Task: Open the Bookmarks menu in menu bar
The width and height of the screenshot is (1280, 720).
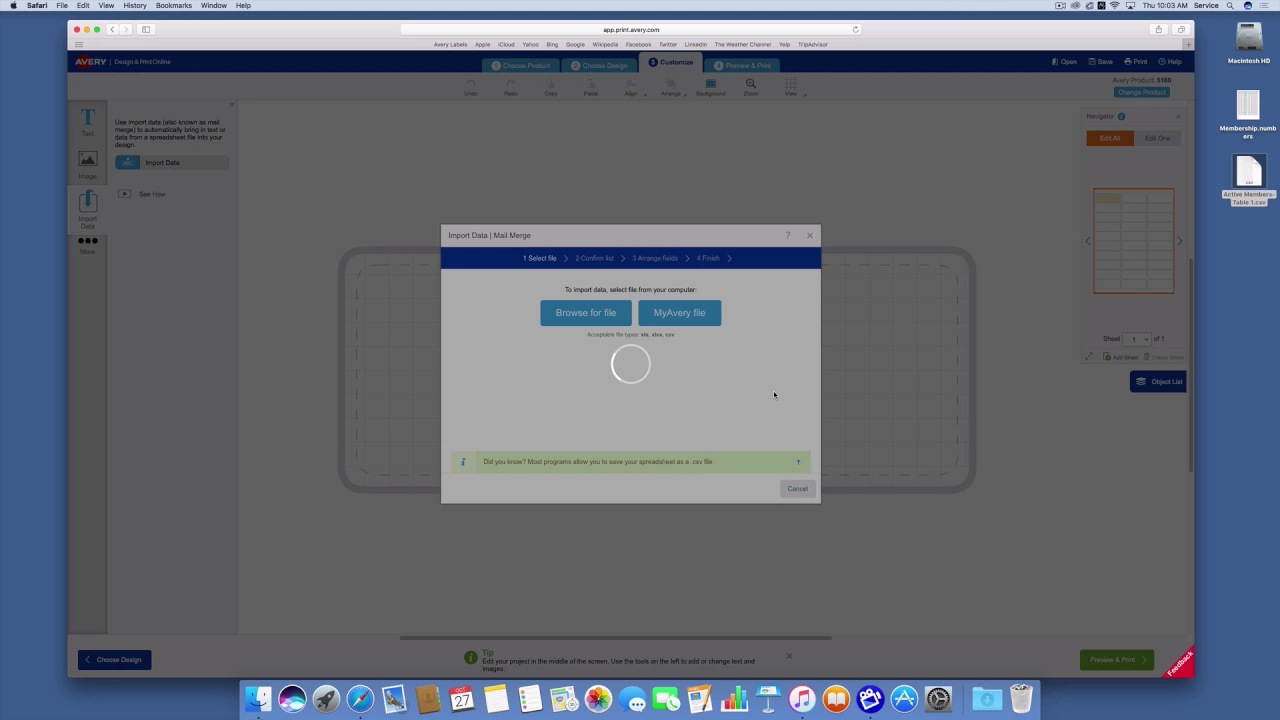Action: [173, 6]
